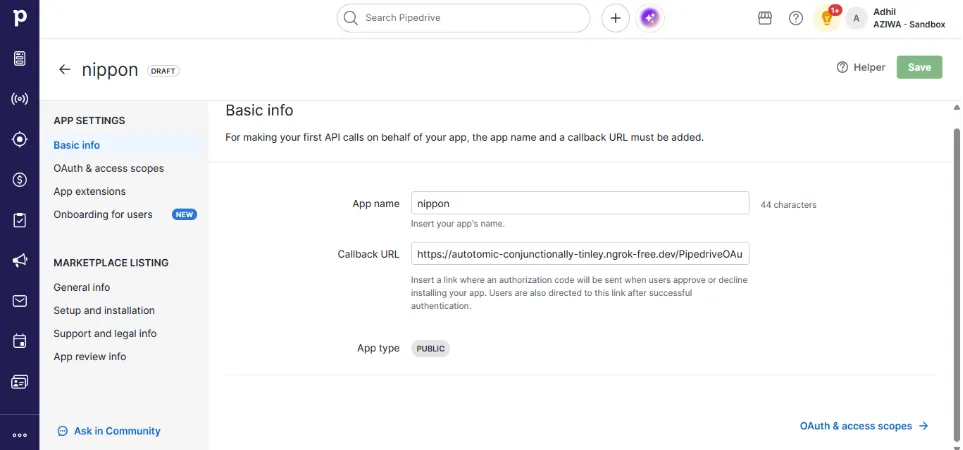Viewport: 963px width, 450px height.
Task: Open the Deals dollar sidebar icon
Action: coord(20,180)
